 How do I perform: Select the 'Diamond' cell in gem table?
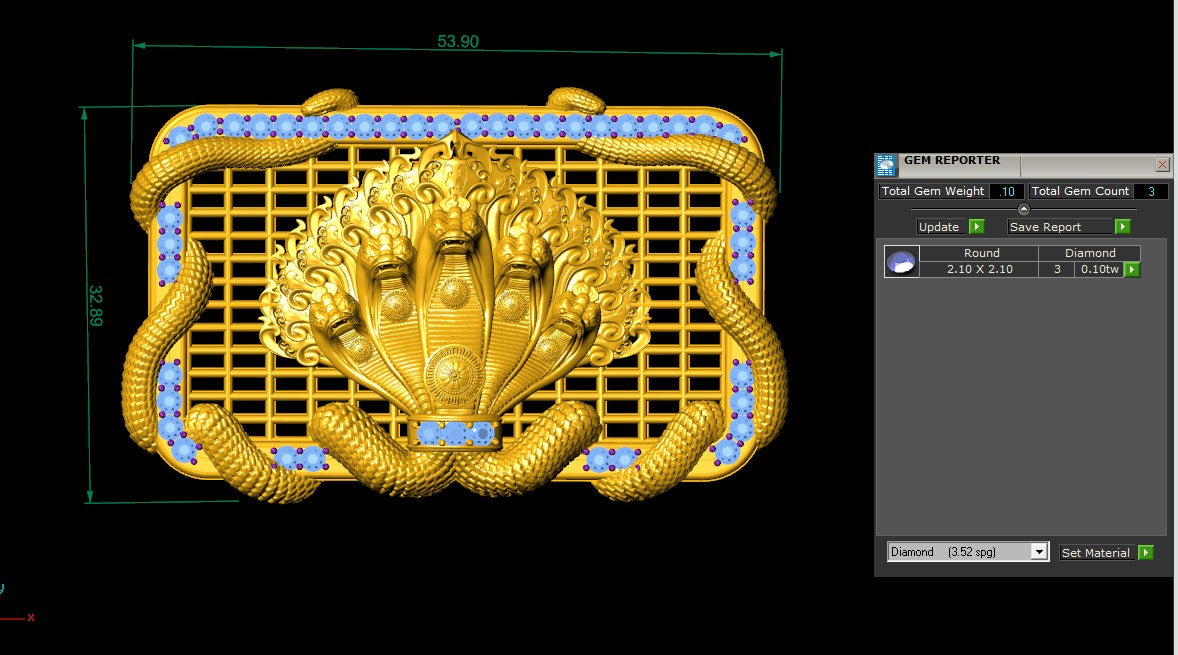[x=1089, y=253]
